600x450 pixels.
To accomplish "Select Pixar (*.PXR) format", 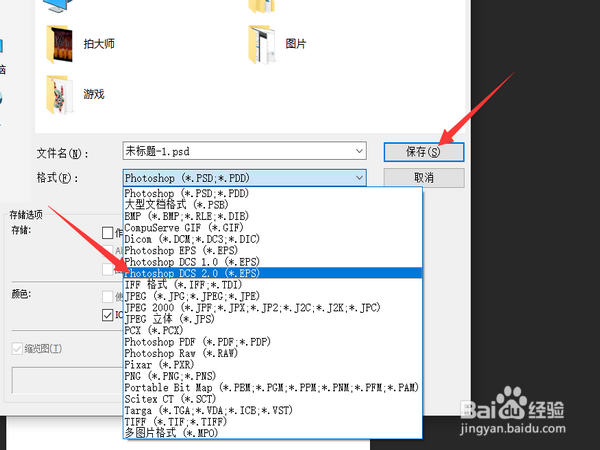I will point(273,365).
